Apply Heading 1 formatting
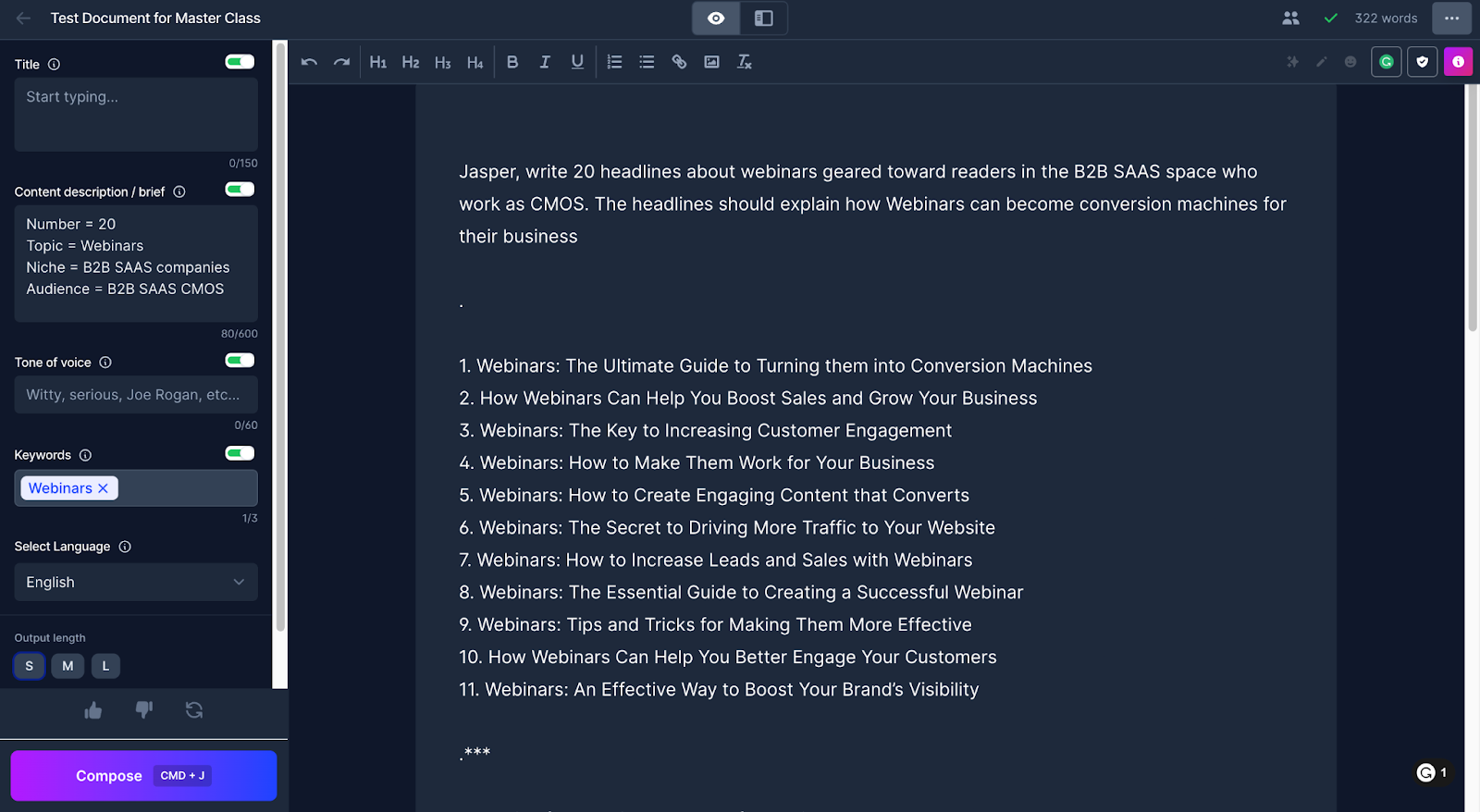1480x812 pixels. coord(378,62)
